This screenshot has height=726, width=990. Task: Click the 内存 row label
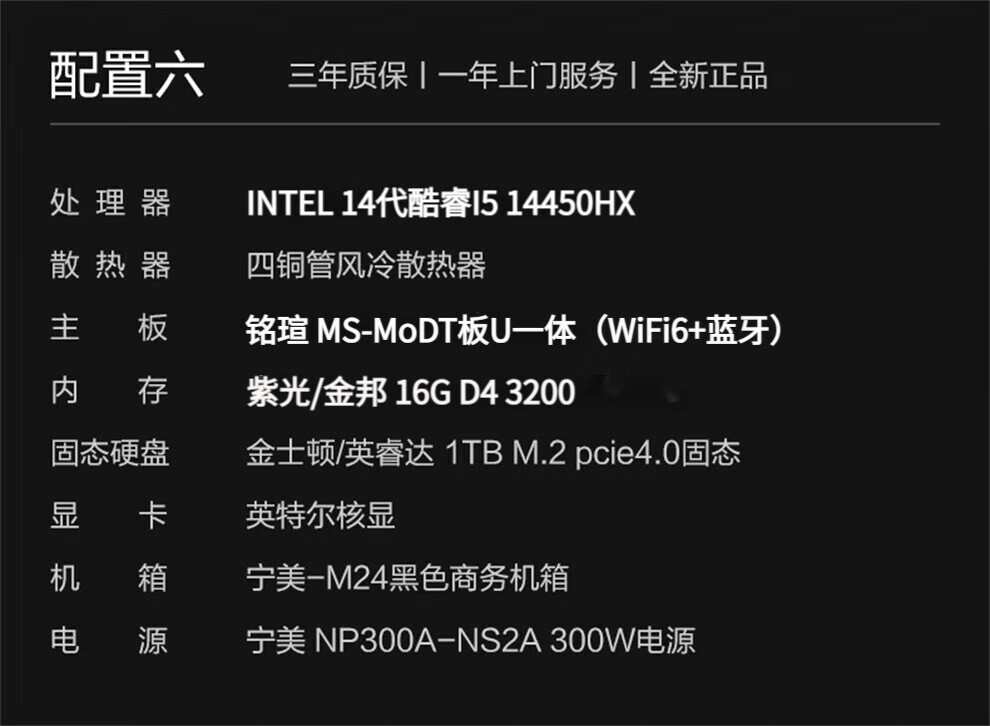110,391
